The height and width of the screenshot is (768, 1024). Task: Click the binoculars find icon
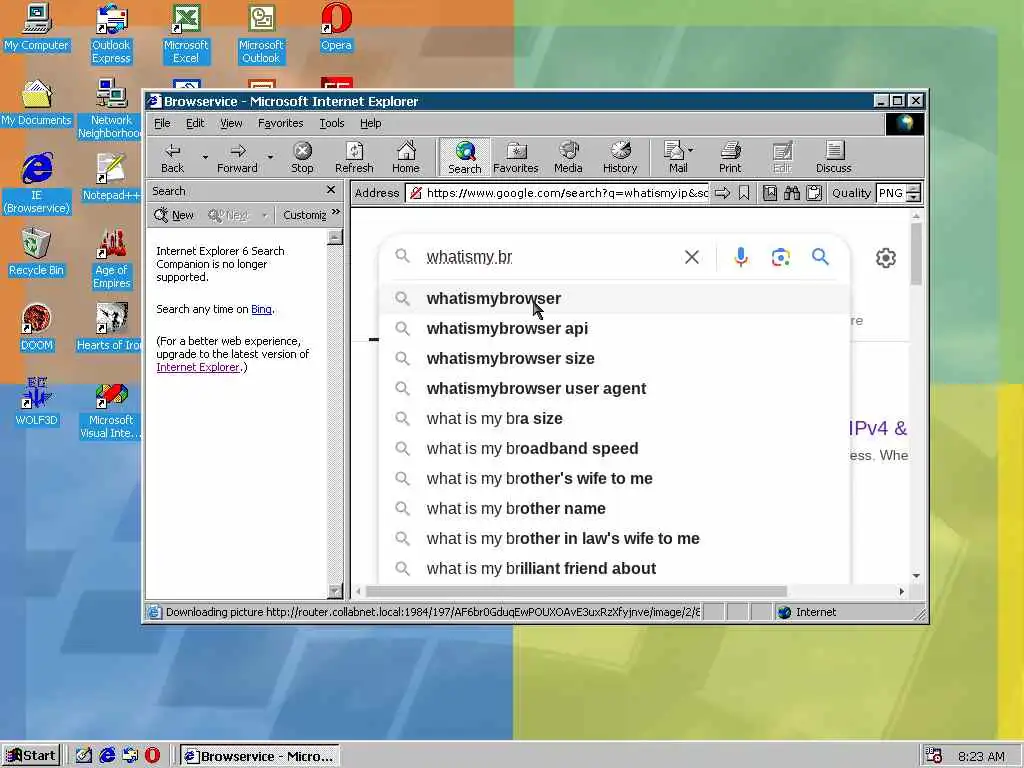792,193
